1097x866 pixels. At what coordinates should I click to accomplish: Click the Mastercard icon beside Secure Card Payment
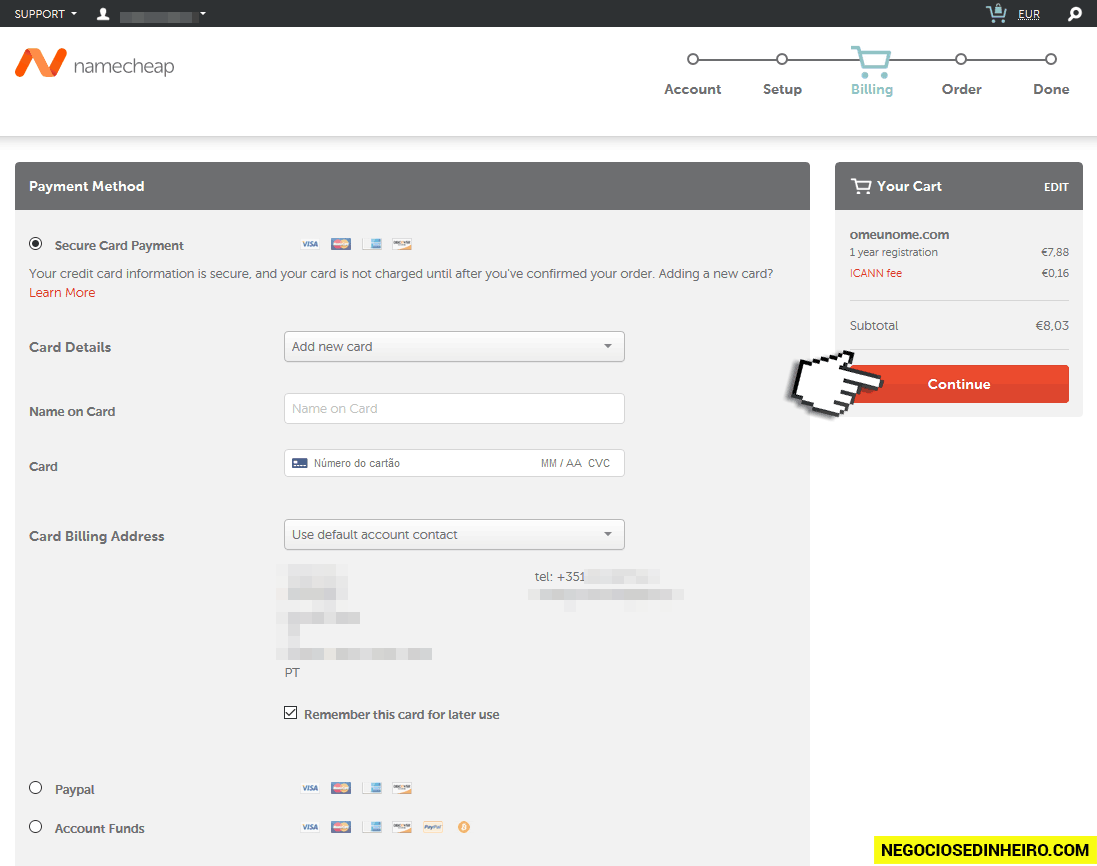tap(341, 244)
